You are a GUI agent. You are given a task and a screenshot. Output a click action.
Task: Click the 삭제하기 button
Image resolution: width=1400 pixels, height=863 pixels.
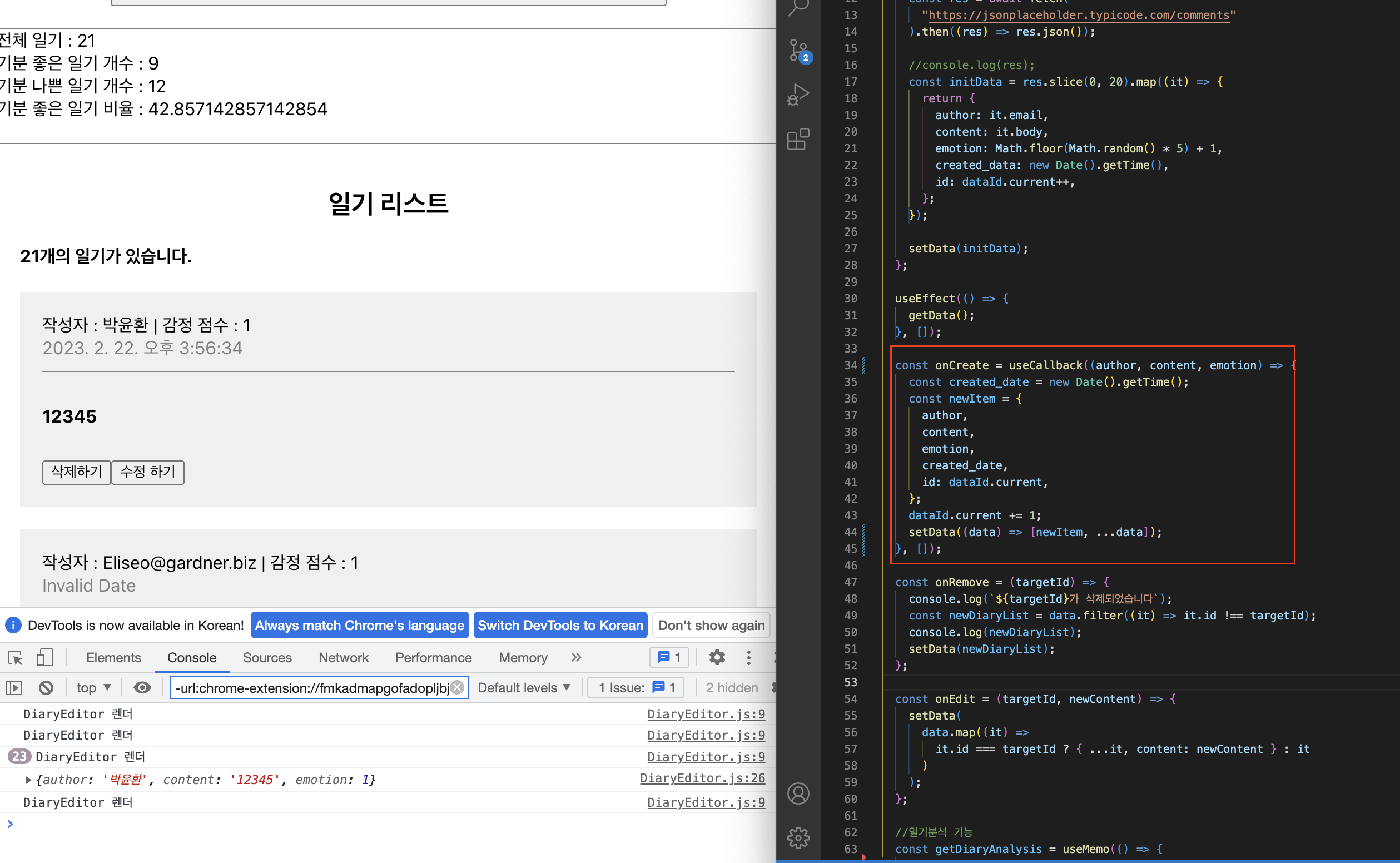(77, 472)
